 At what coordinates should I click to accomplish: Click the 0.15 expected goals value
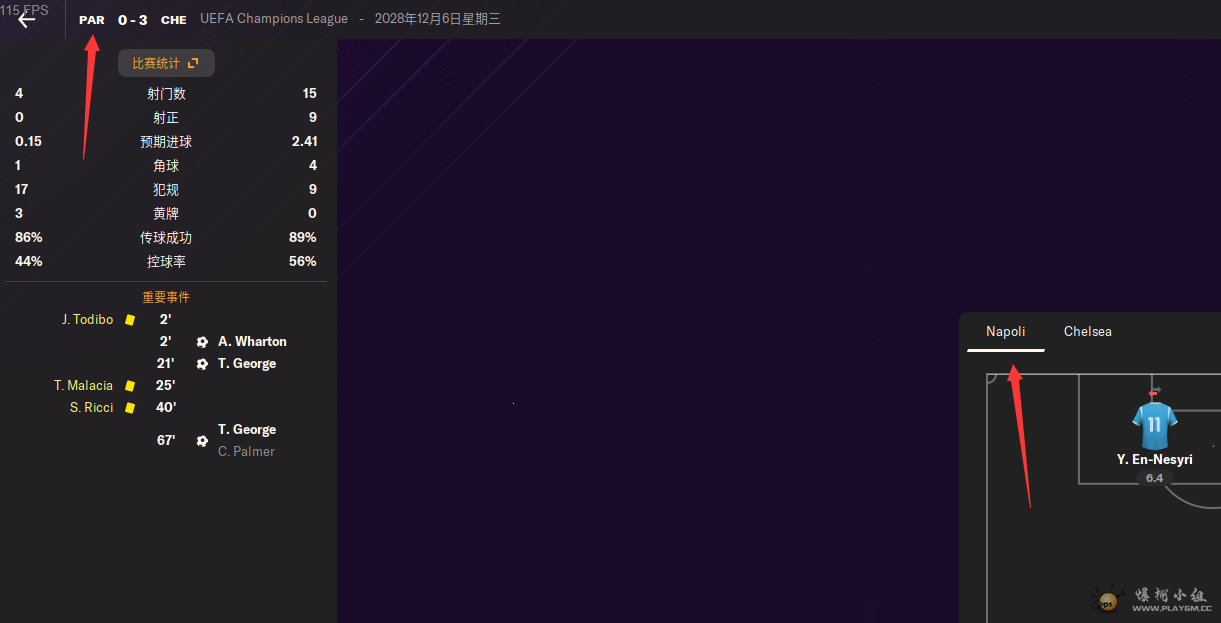pyautogui.click(x=28, y=142)
